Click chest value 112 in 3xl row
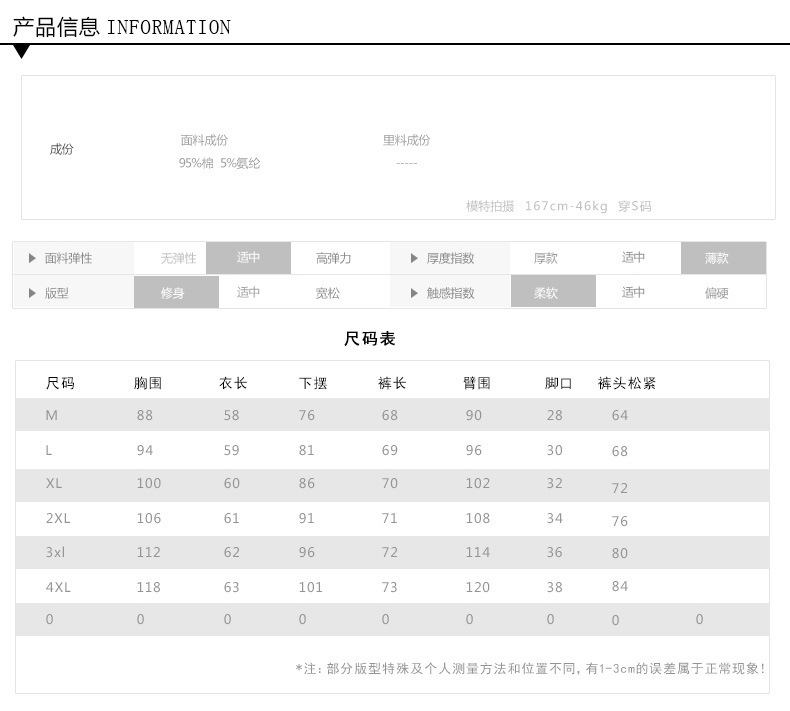The image size is (790, 711). 149,552
